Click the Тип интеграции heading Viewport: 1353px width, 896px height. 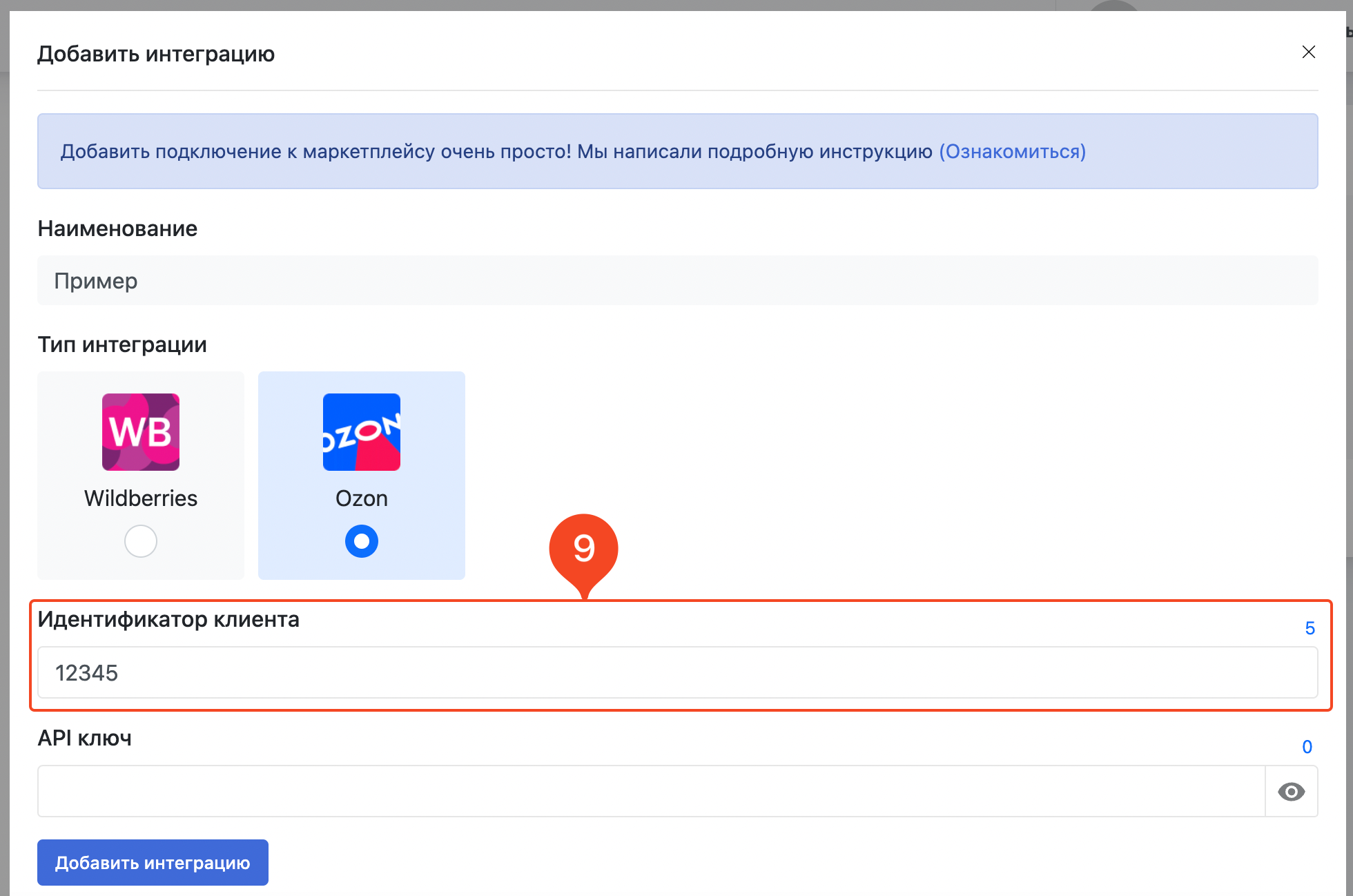pyautogui.click(x=122, y=344)
